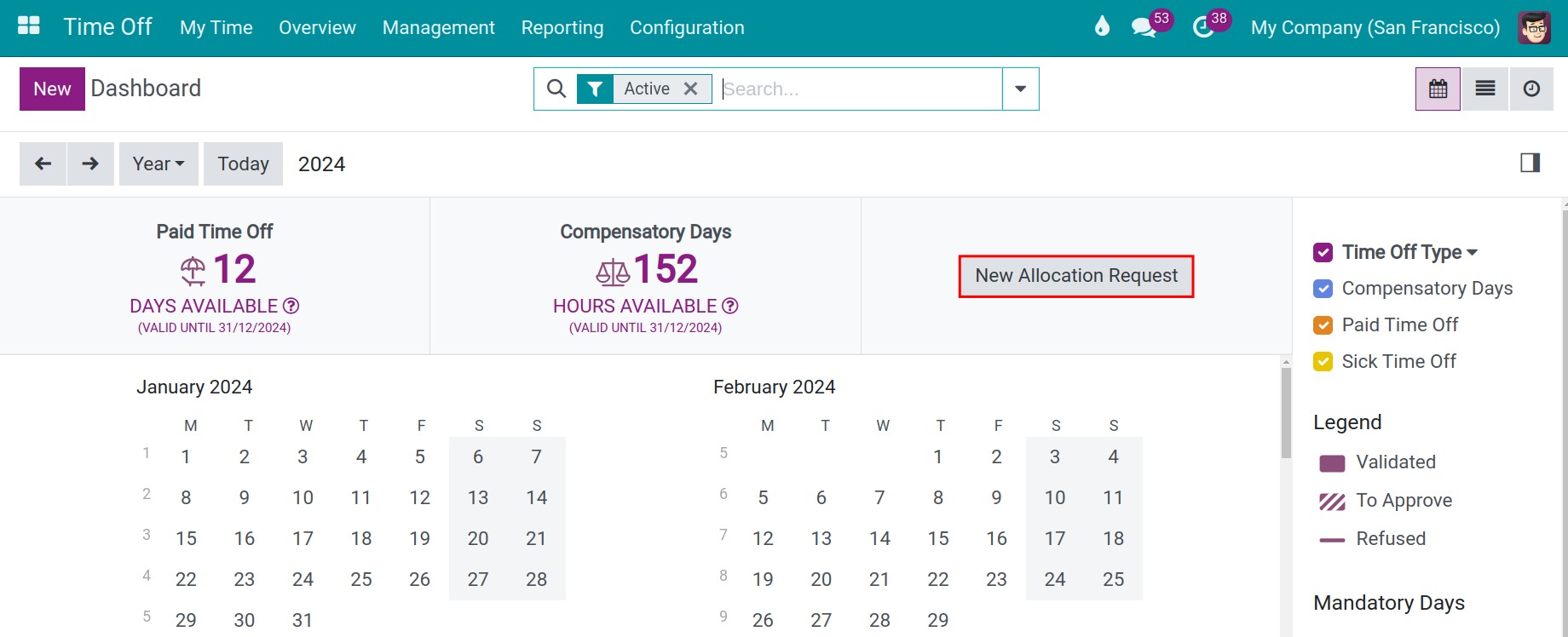Open the Management menu

tap(439, 27)
